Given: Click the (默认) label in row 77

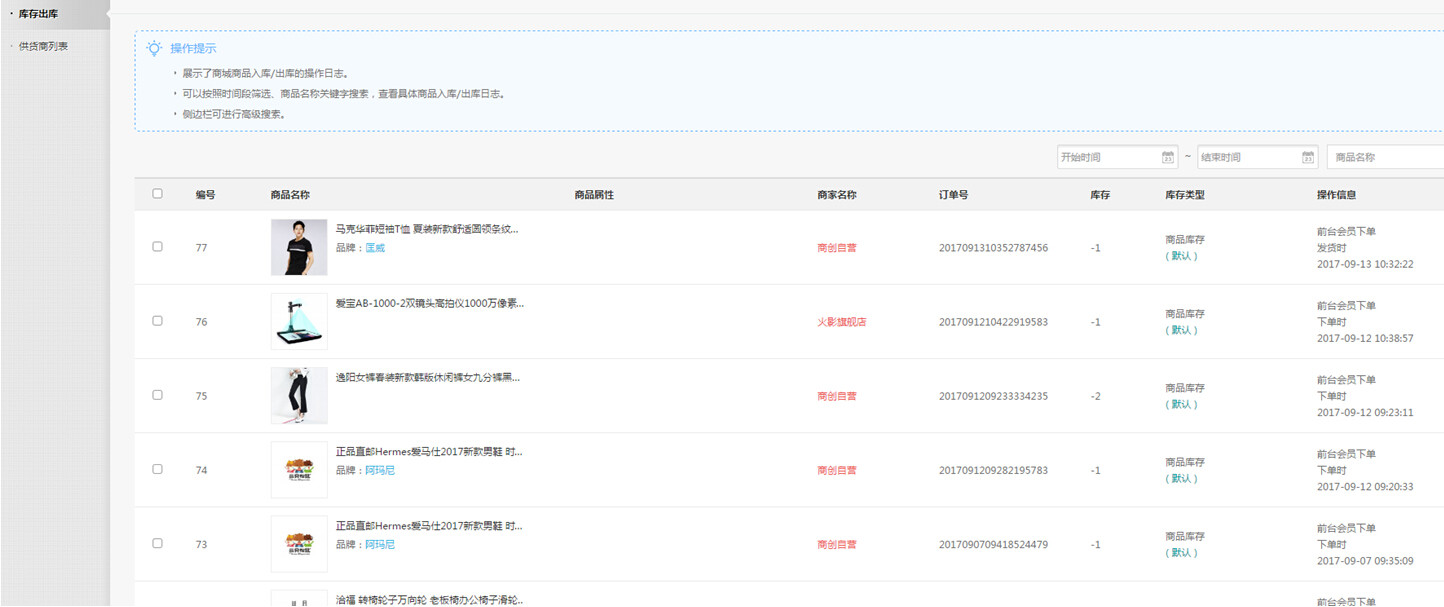Looking at the screenshot, I should coord(1181,256).
